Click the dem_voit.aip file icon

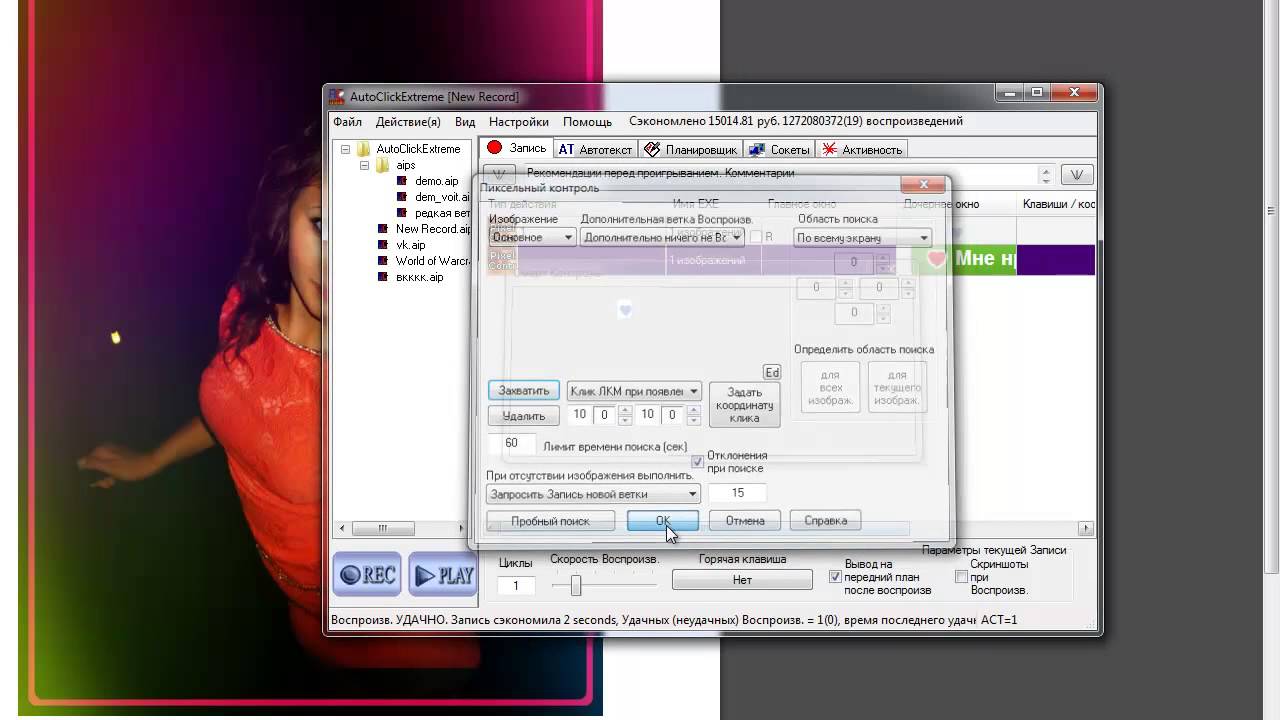pos(402,197)
